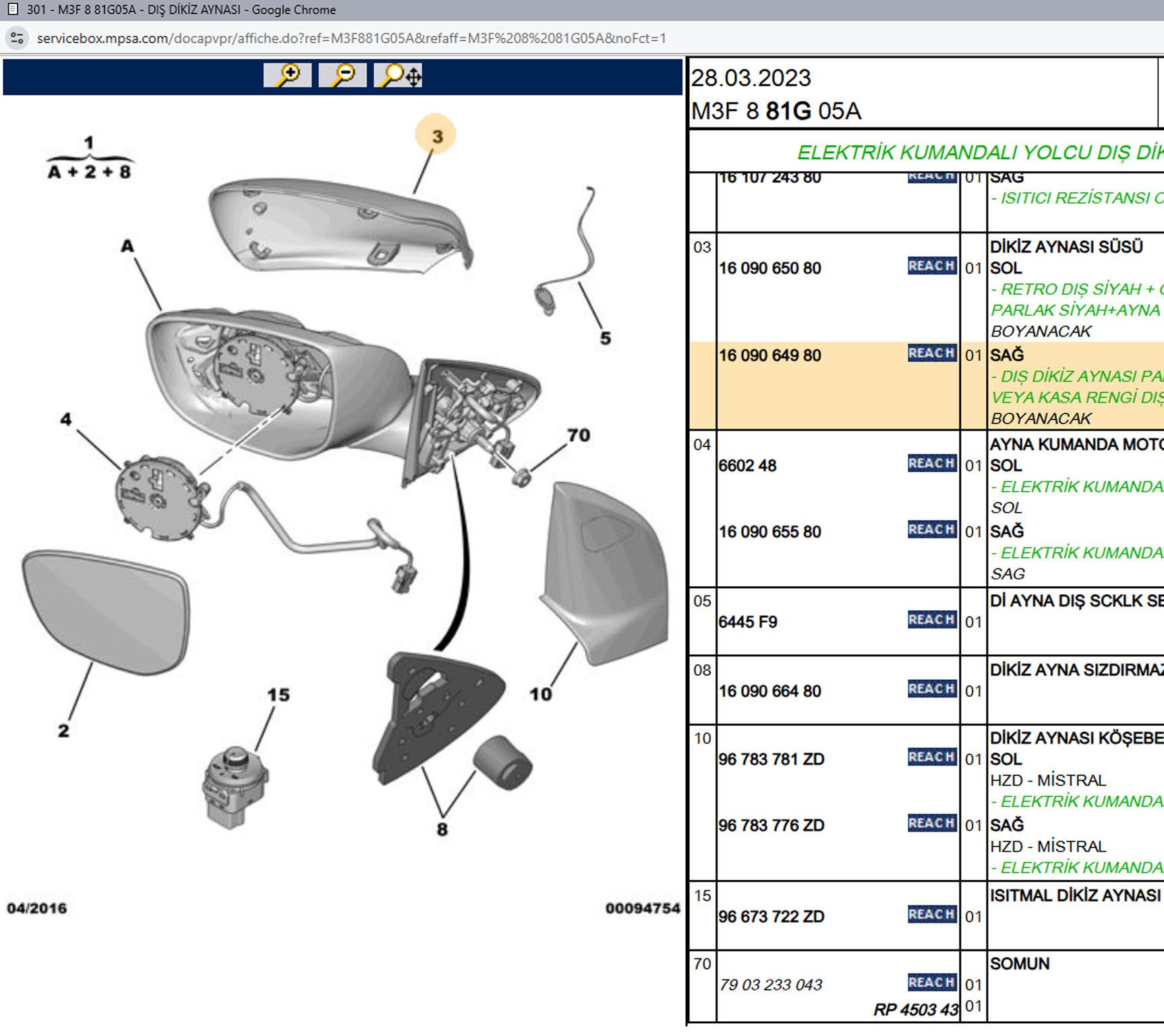Click the REACH badge for part 96 673 722 ZD
1164x1036 pixels.
click(x=931, y=915)
